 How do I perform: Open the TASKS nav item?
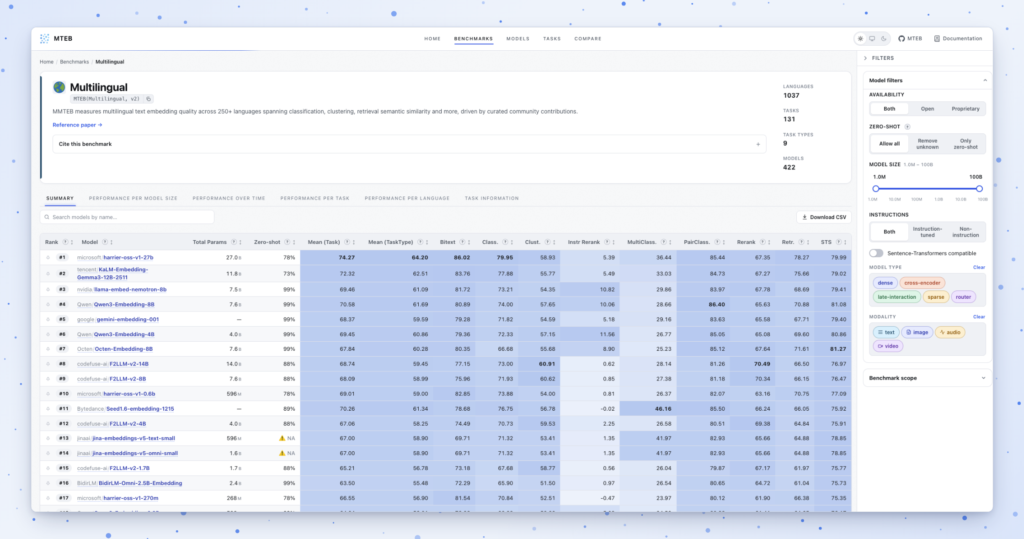click(552, 39)
